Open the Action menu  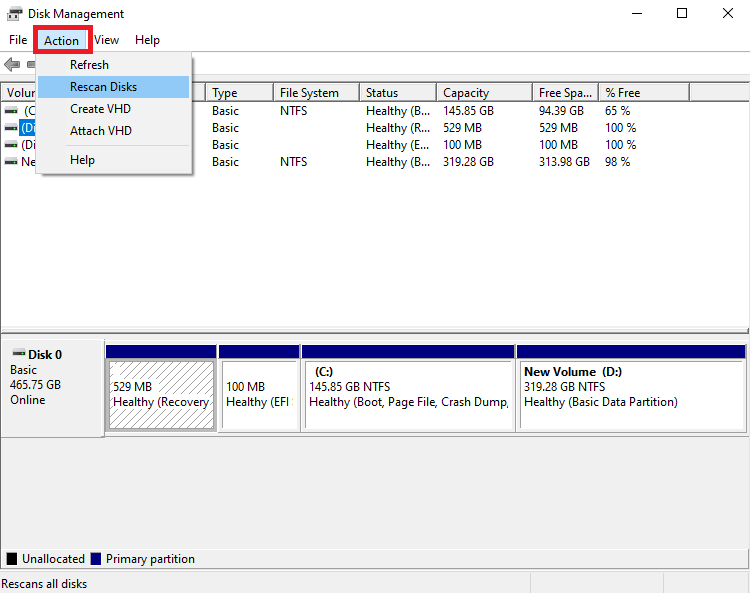(62, 41)
